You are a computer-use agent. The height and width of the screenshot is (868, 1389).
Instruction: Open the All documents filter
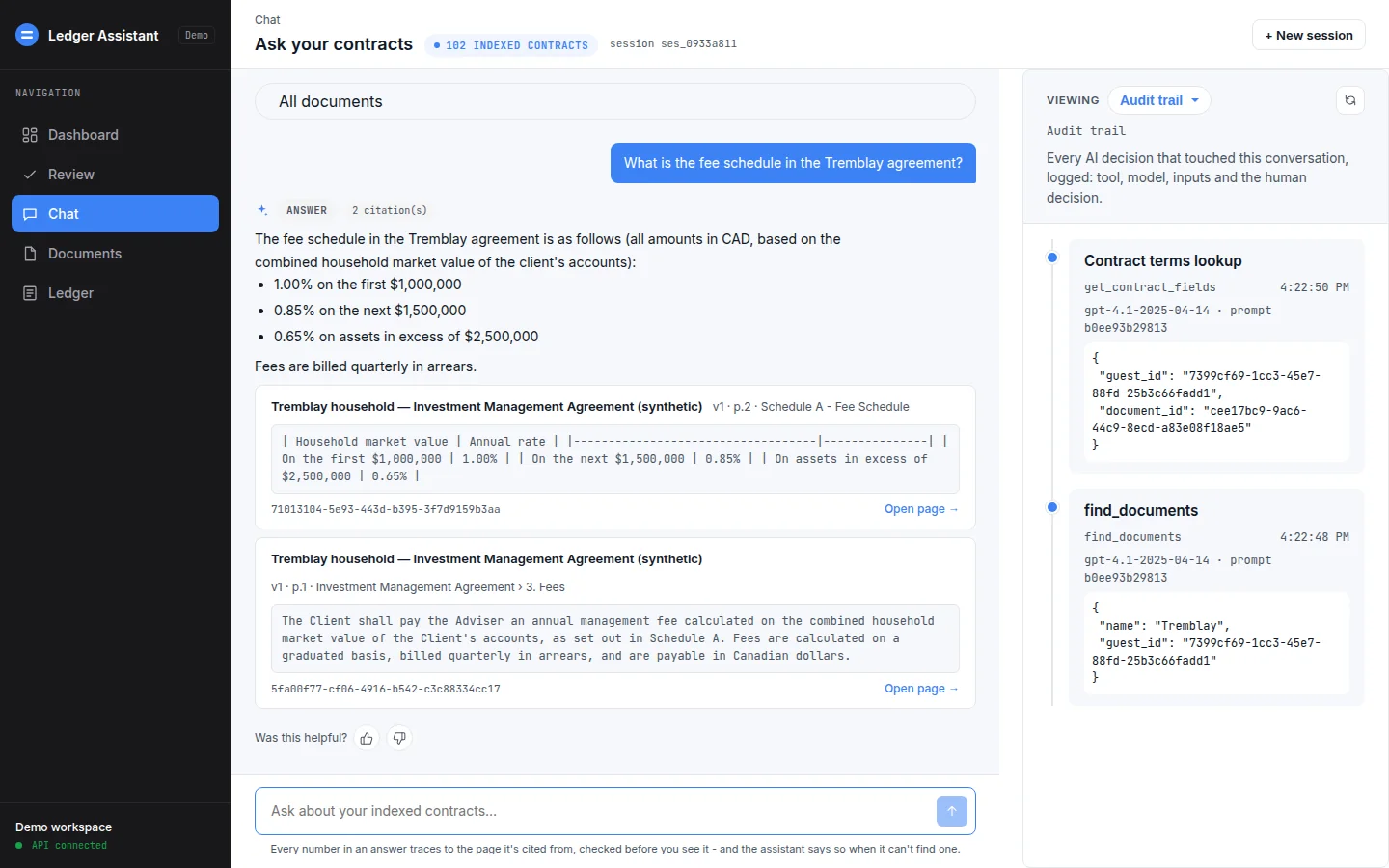tap(615, 101)
